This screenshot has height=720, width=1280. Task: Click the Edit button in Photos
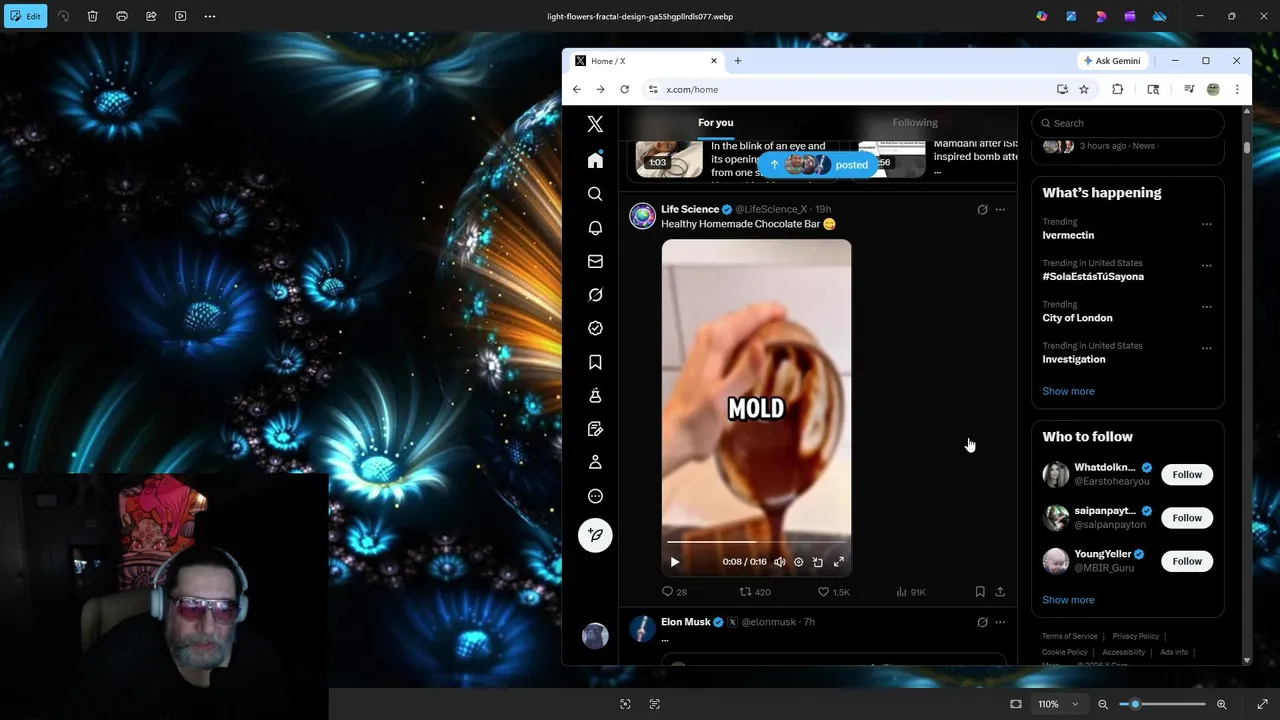click(x=25, y=16)
